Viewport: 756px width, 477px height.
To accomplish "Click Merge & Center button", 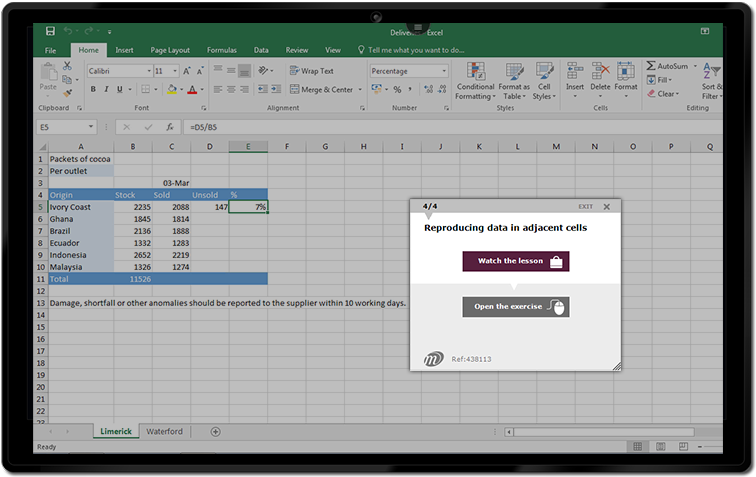I will click(x=321, y=90).
